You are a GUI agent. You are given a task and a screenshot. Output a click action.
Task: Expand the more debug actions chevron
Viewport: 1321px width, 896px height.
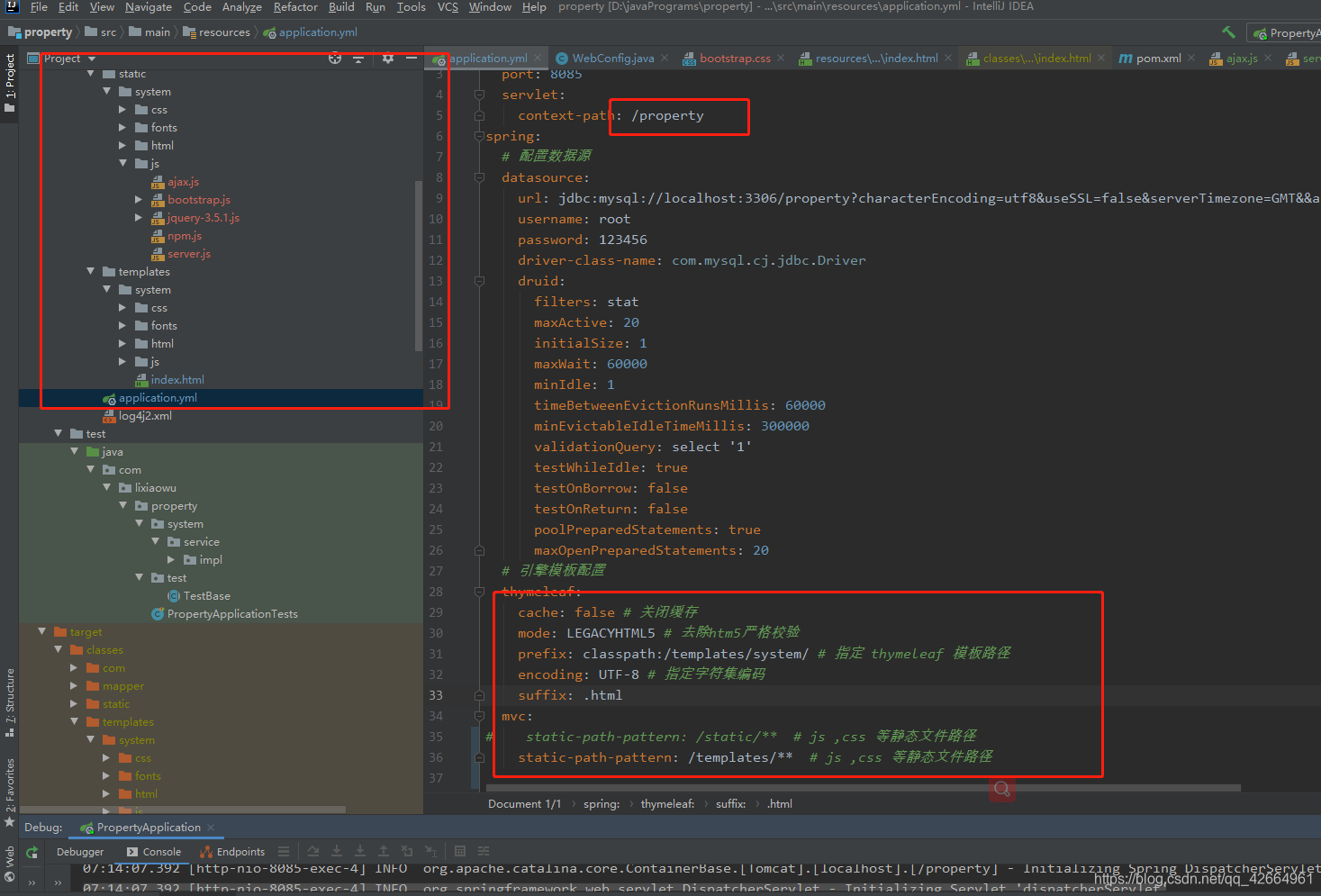(x=32, y=882)
